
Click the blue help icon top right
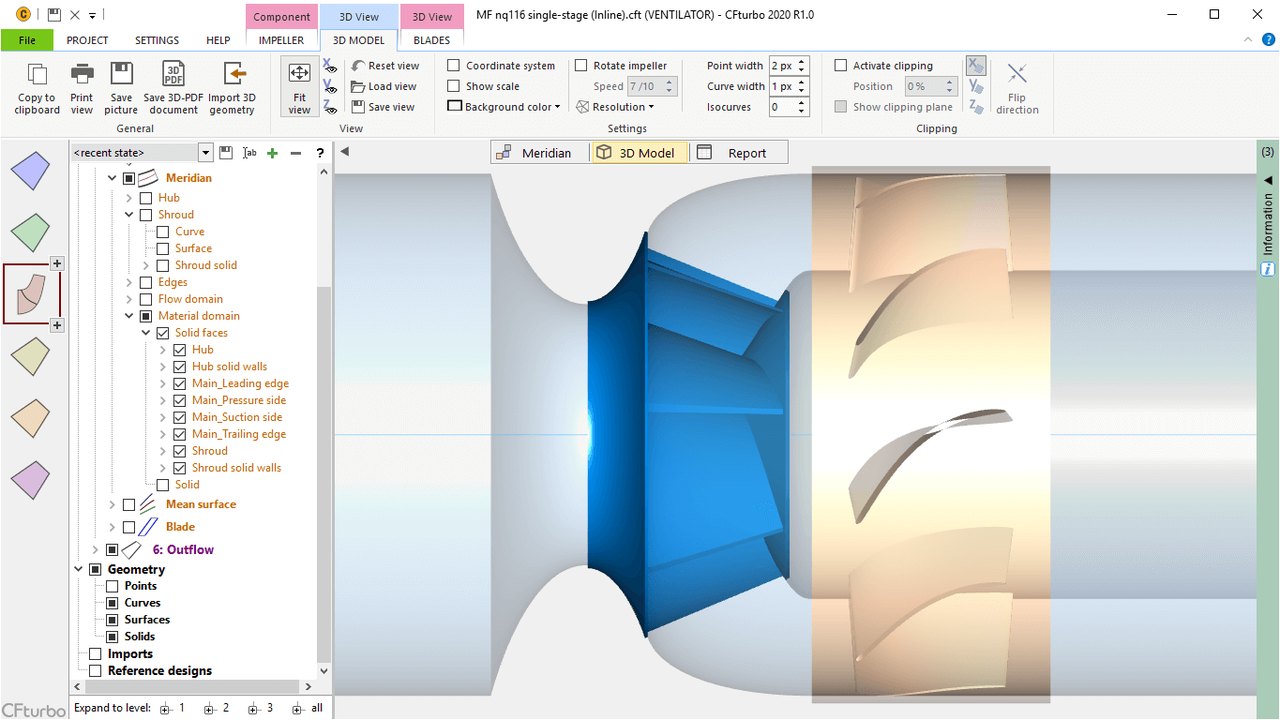(x=1268, y=40)
